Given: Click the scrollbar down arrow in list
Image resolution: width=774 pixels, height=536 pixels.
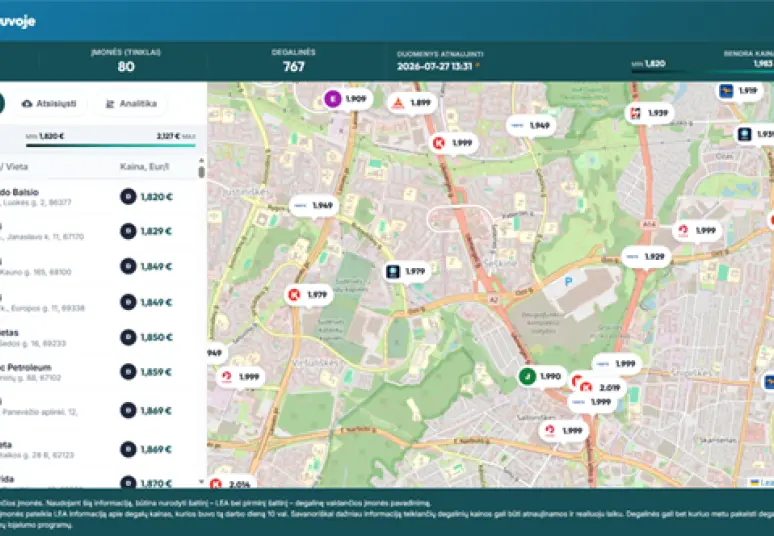Looking at the screenshot, I should (201, 481).
